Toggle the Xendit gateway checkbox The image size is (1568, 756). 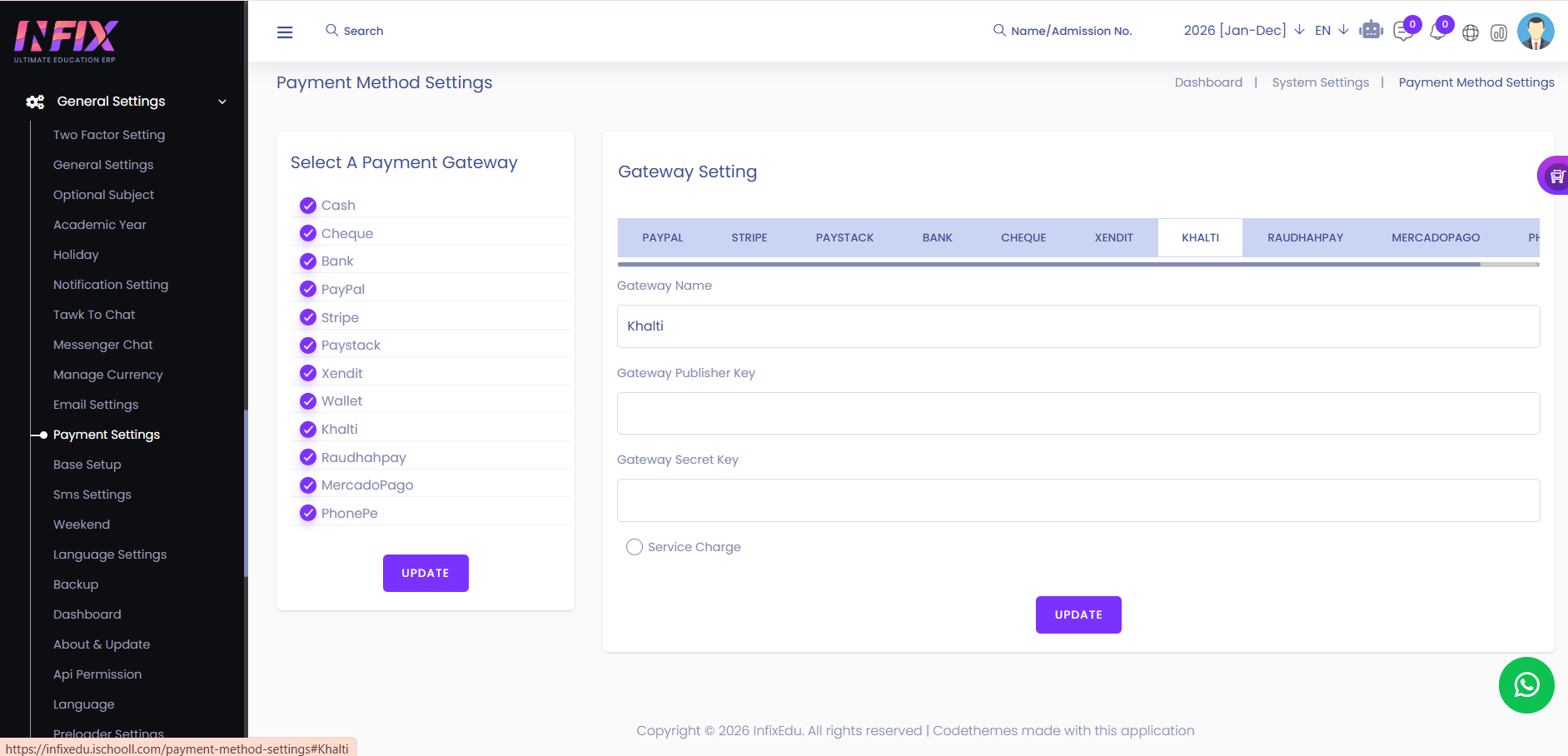[308, 373]
